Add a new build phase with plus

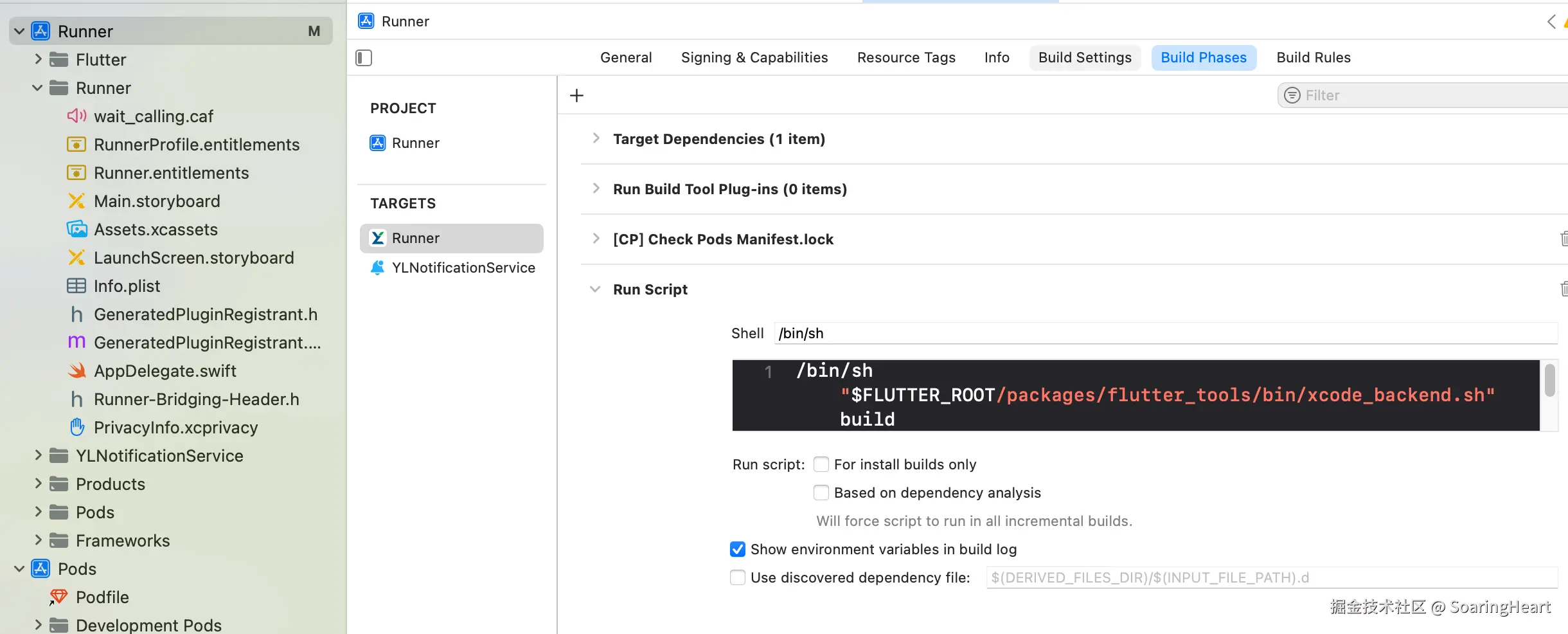tap(576, 95)
